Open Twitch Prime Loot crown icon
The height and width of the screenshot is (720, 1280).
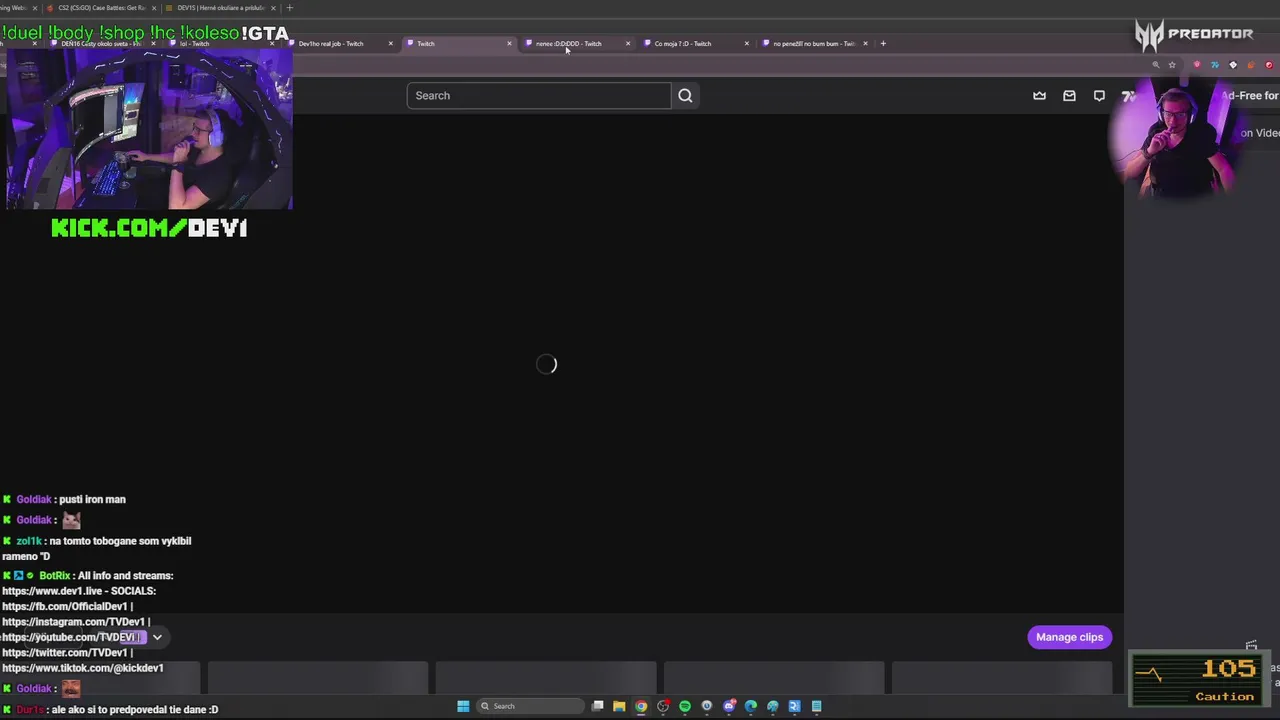[x=1039, y=96]
